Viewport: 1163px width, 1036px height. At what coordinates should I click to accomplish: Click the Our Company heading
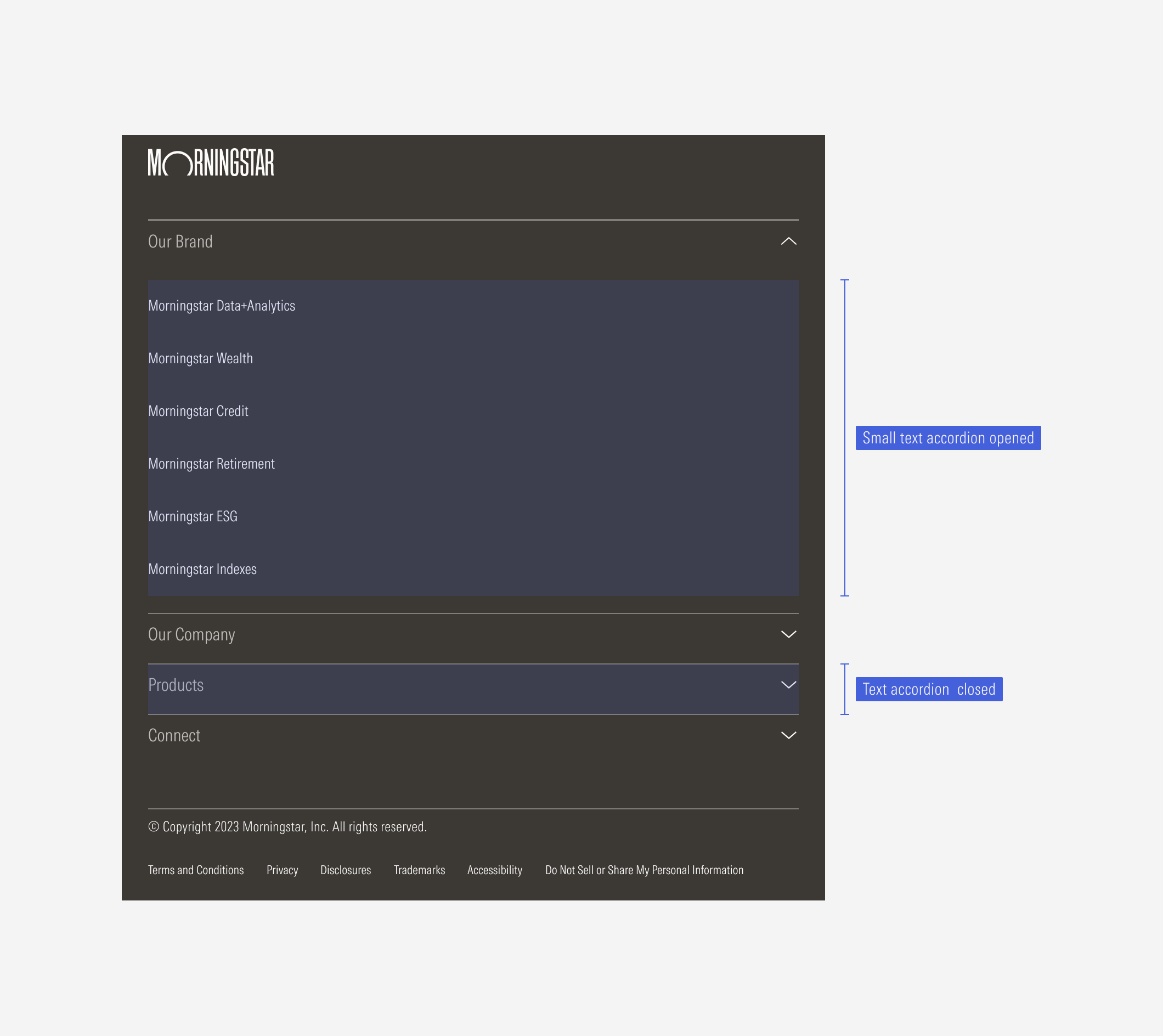192,635
